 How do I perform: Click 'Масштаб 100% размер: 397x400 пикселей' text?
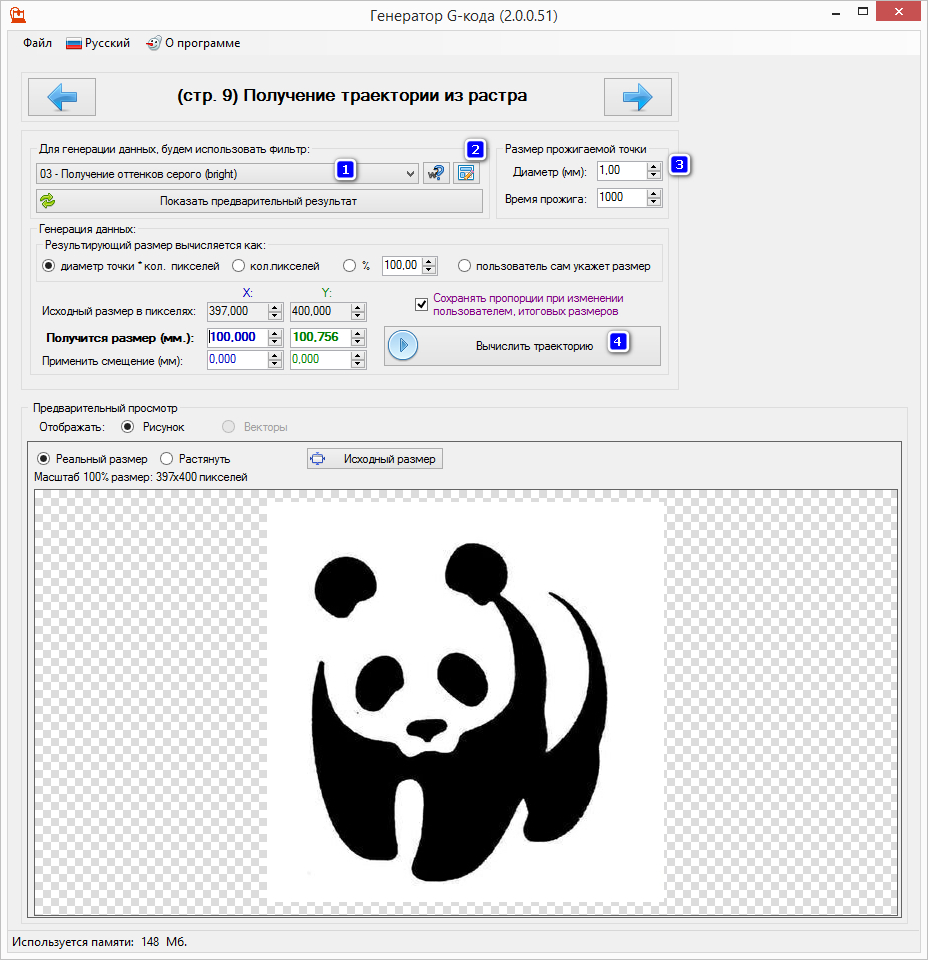[141, 477]
